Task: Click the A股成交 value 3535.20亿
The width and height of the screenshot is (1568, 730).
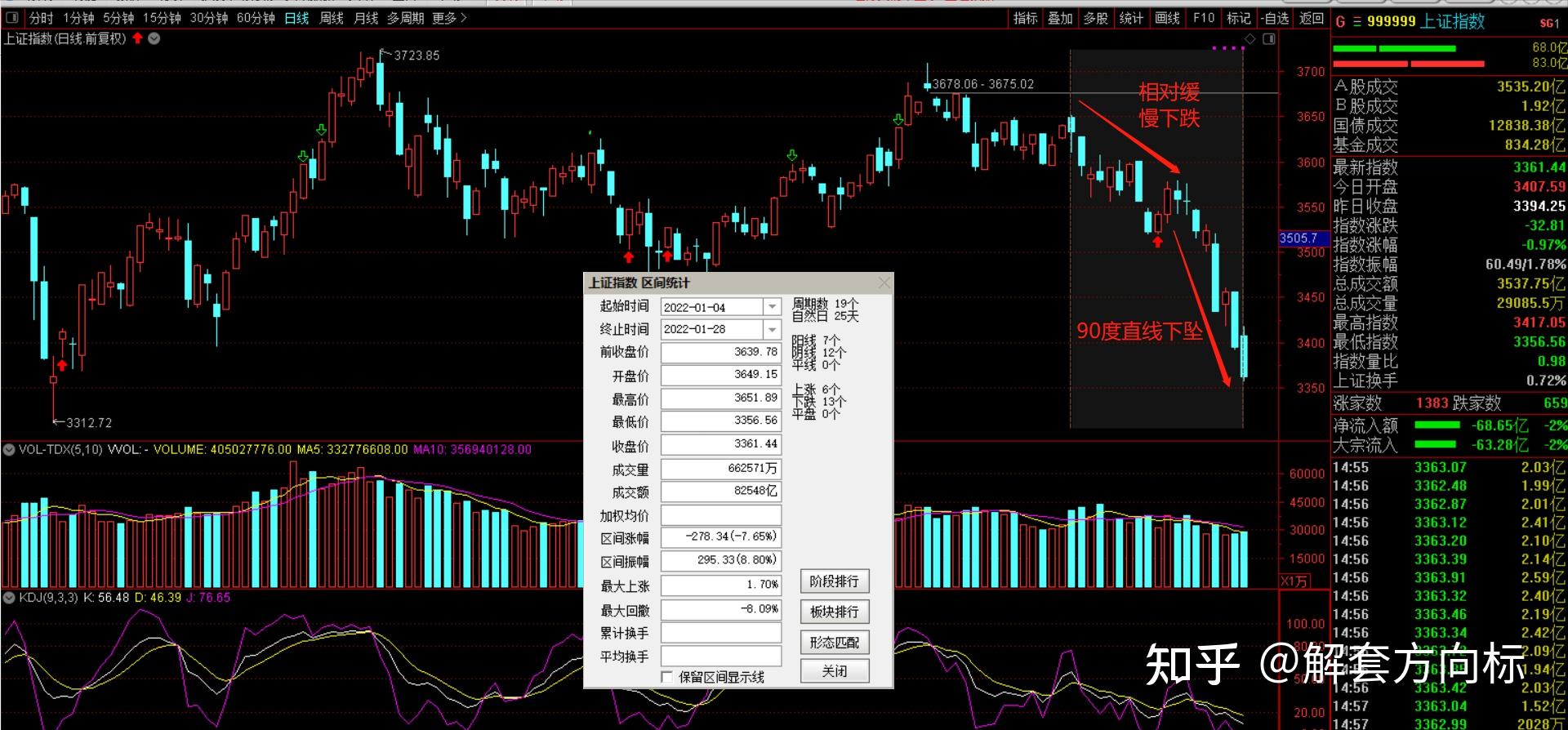Action: [1531, 87]
